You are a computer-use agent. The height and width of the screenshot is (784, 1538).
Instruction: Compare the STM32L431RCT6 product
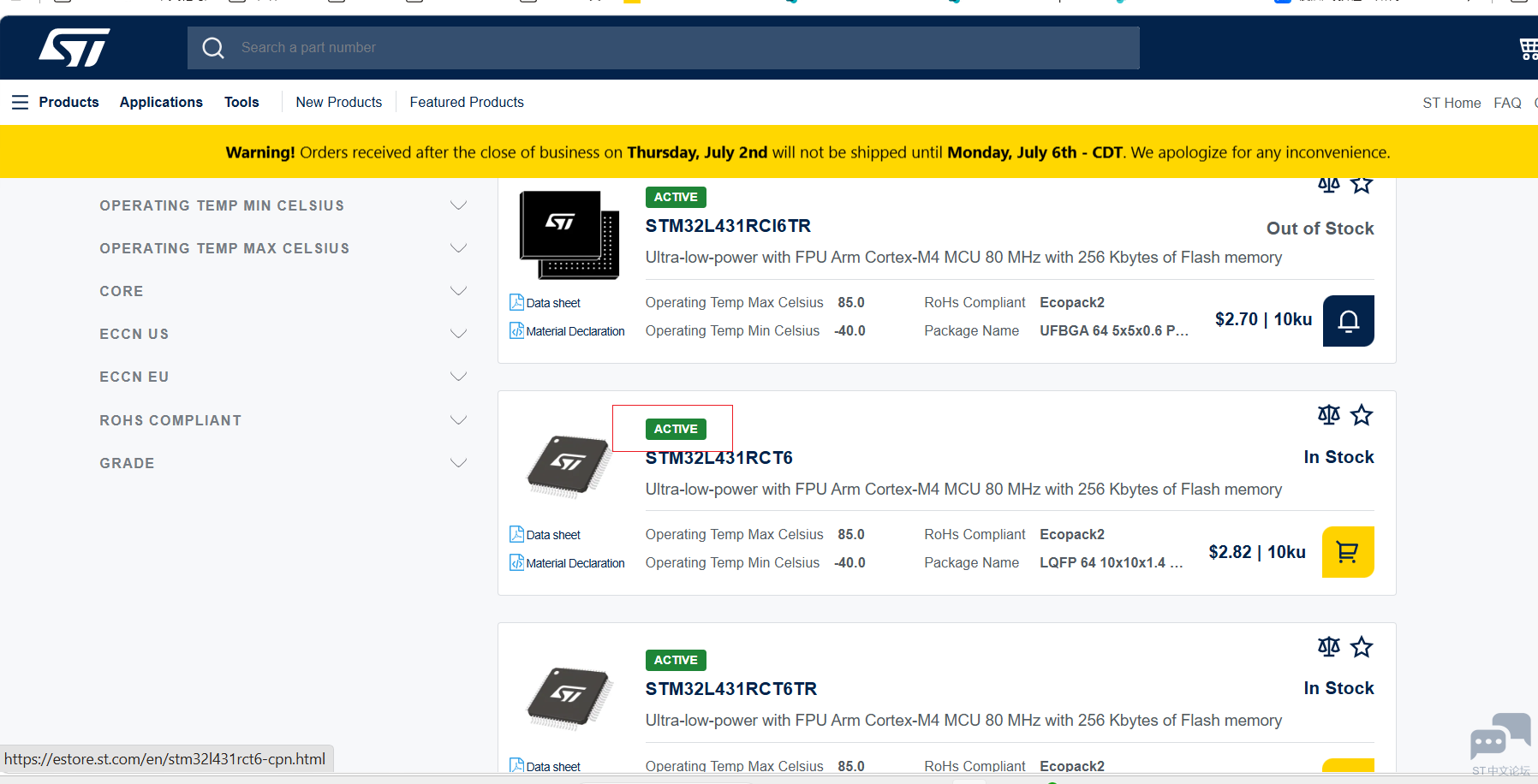(1328, 415)
